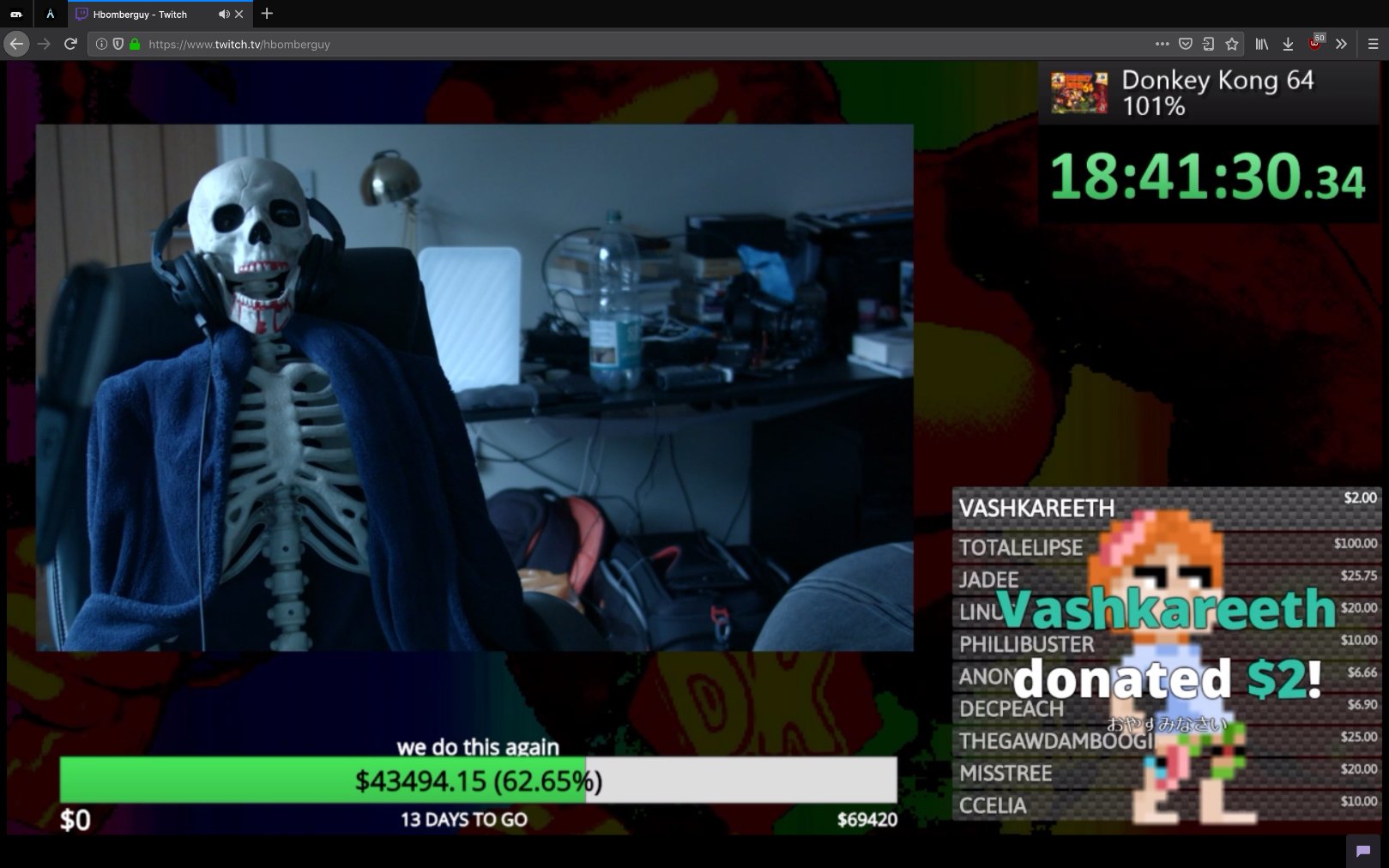Reload the Twitch page

[71, 44]
